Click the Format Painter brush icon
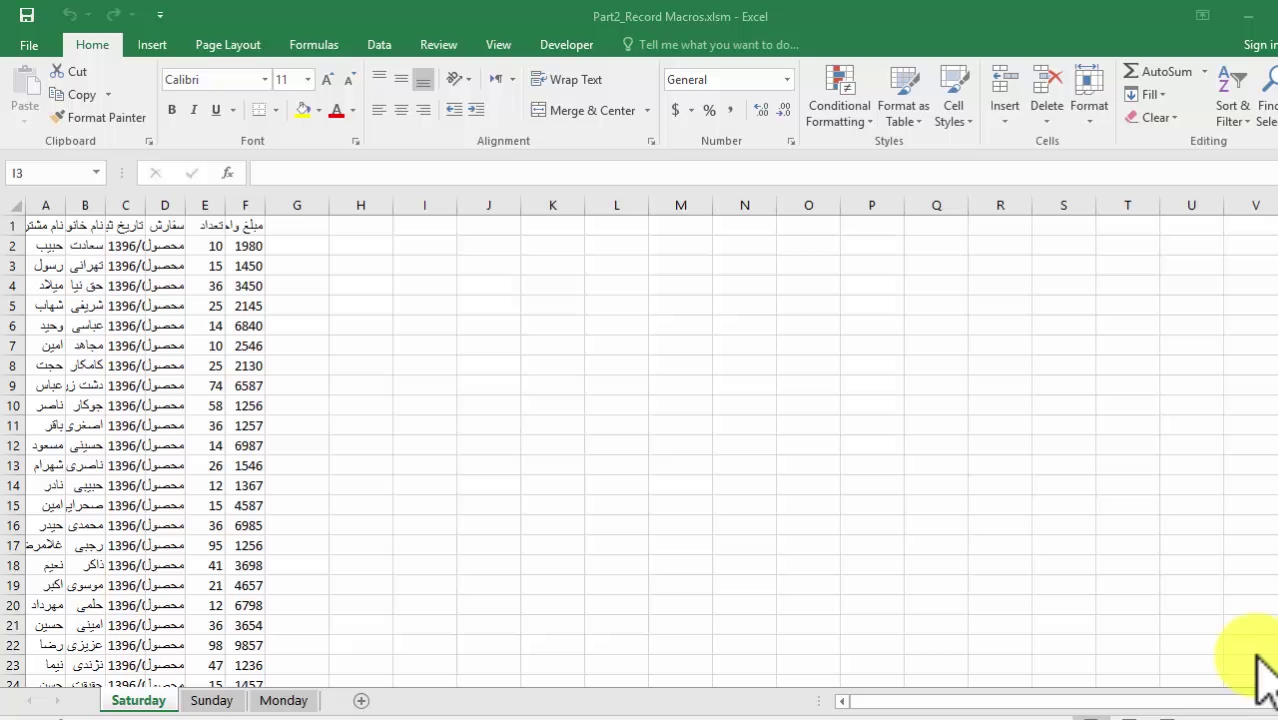1278x720 pixels. point(58,117)
